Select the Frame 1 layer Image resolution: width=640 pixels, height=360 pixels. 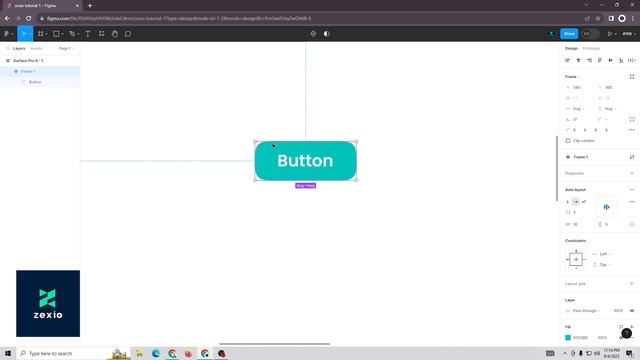(x=40, y=71)
